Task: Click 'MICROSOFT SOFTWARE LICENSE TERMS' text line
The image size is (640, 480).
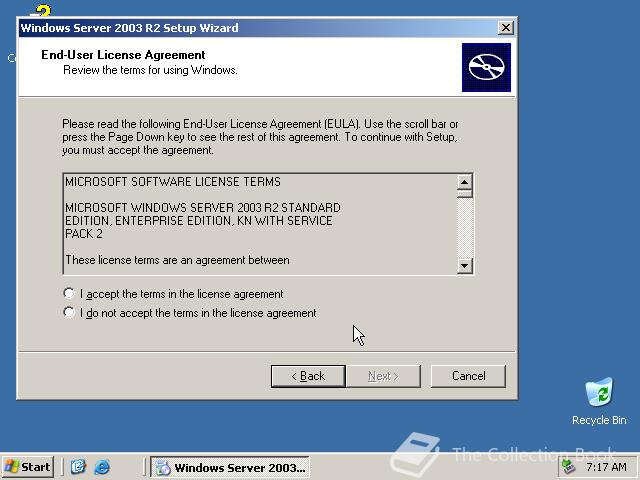Action: [173, 182]
